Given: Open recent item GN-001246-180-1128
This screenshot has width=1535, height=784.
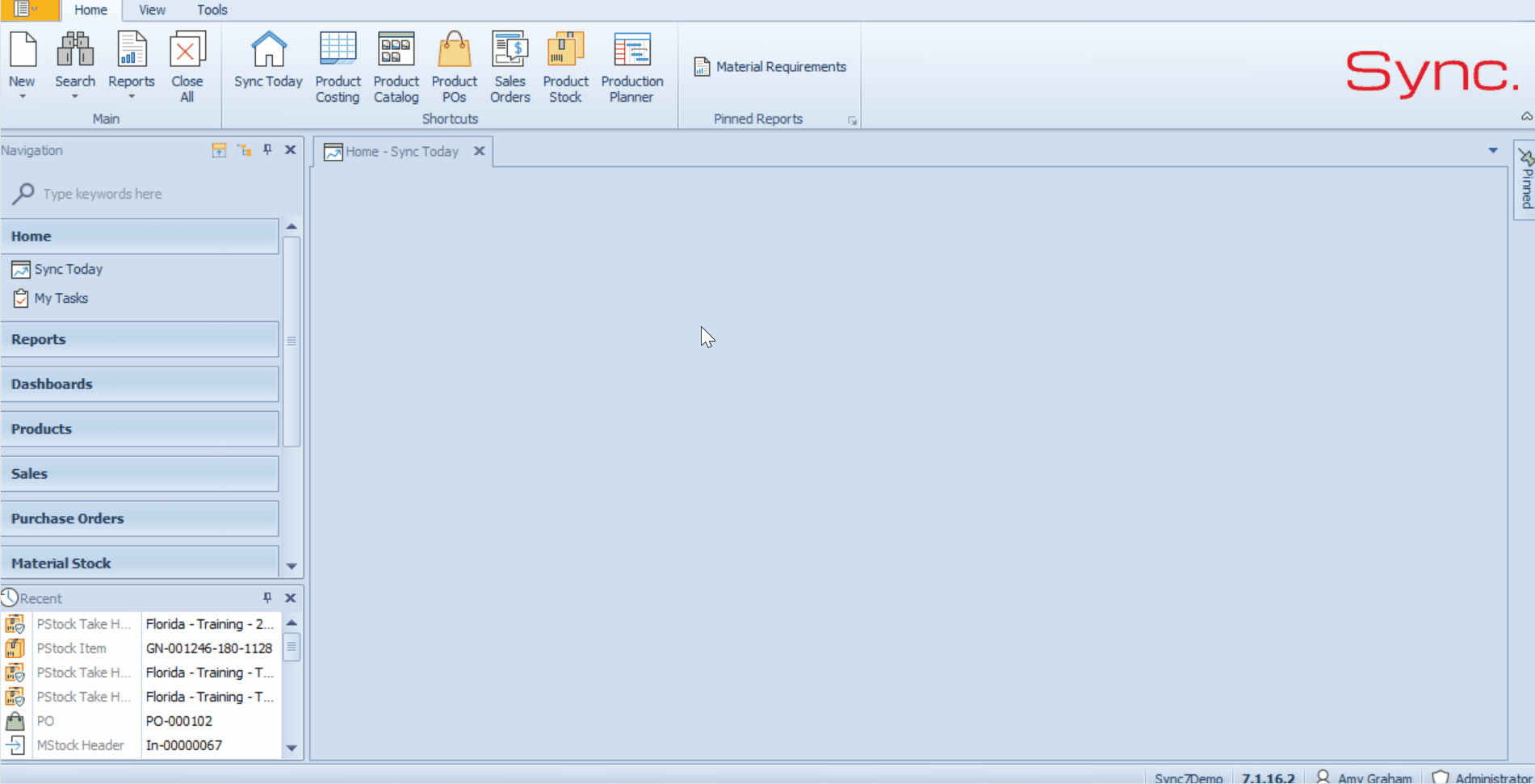Looking at the screenshot, I should click(x=209, y=648).
